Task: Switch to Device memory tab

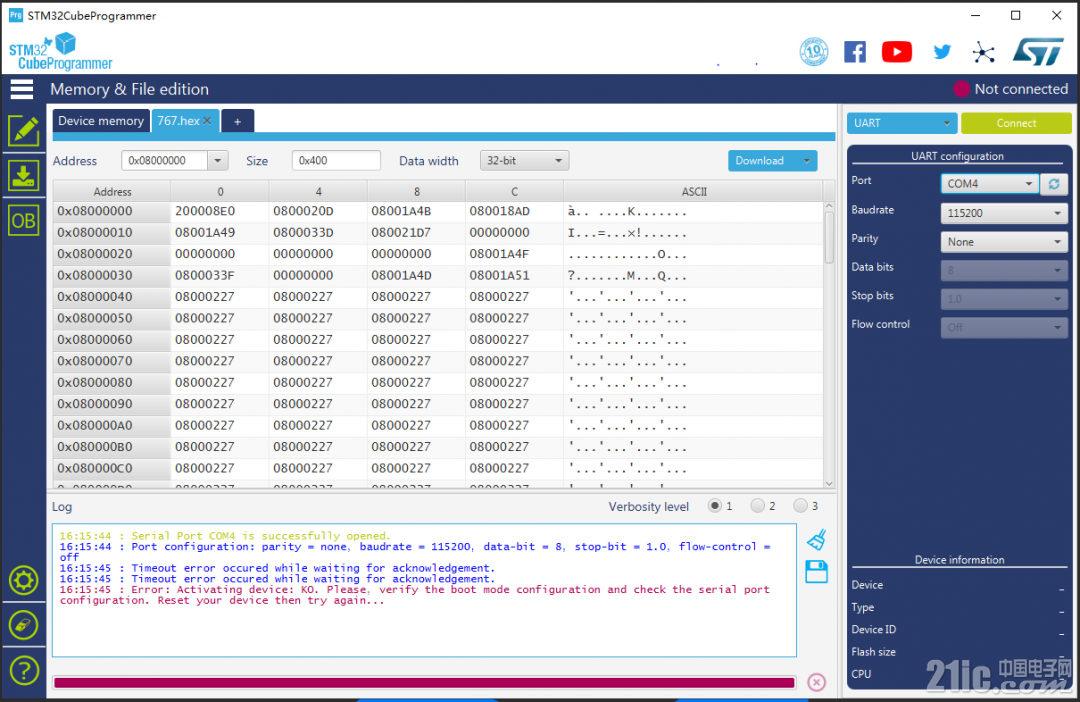Action: (x=101, y=121)
